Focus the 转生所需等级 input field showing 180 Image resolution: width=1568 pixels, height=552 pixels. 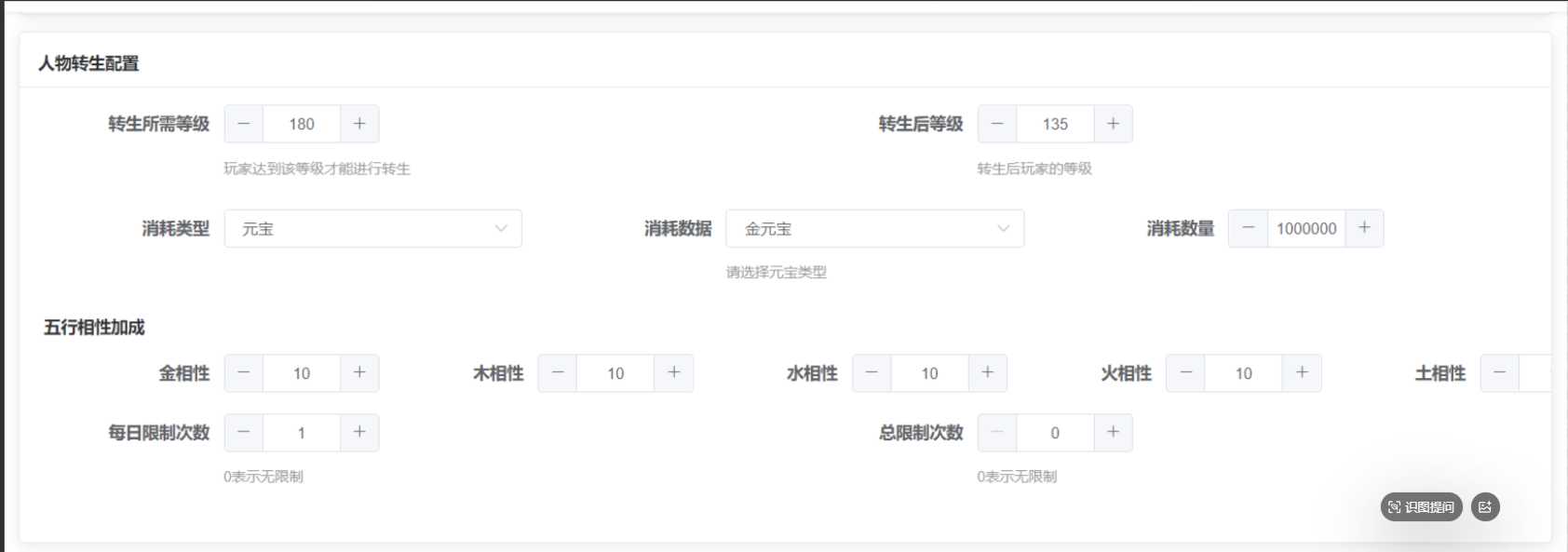(x=302, y=124)
